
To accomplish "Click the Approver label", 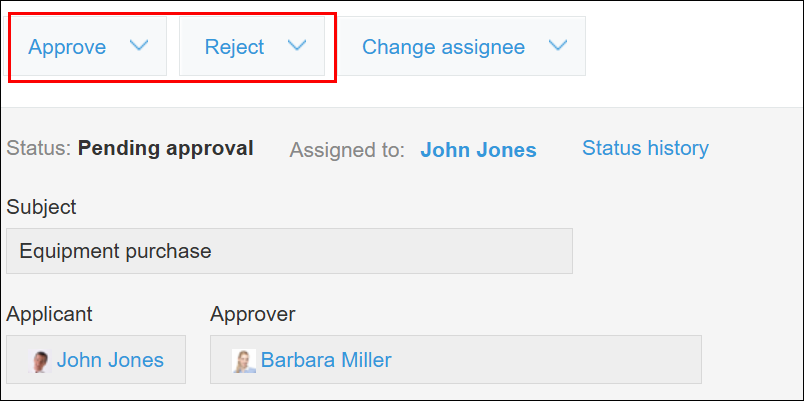I will click(252, 314).
